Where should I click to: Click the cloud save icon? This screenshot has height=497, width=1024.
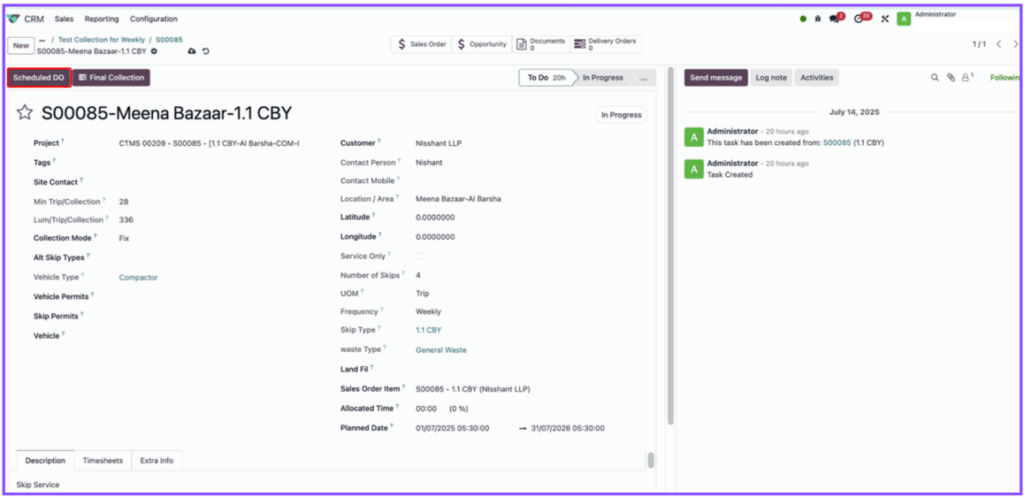pyautogui.click(x=192, y=51)
